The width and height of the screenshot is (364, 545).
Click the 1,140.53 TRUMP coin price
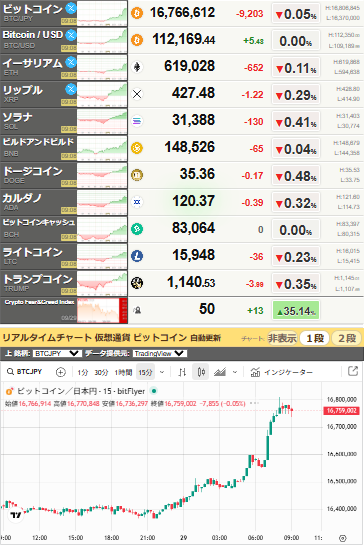(191, 282)
